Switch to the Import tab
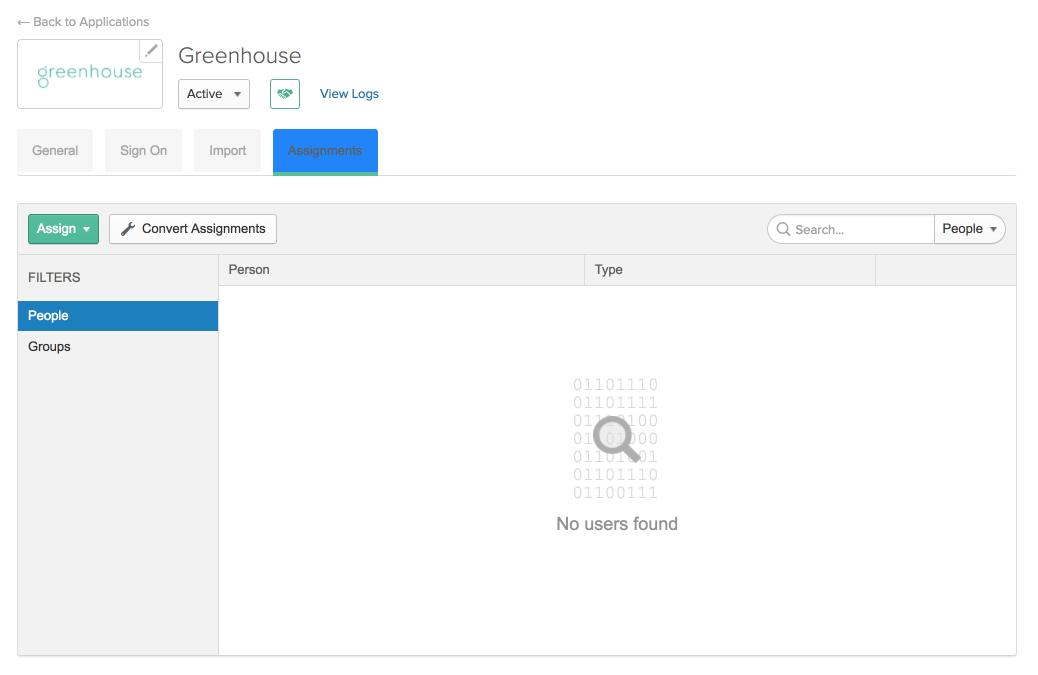Screen dimensions: 1038x675 228,151
